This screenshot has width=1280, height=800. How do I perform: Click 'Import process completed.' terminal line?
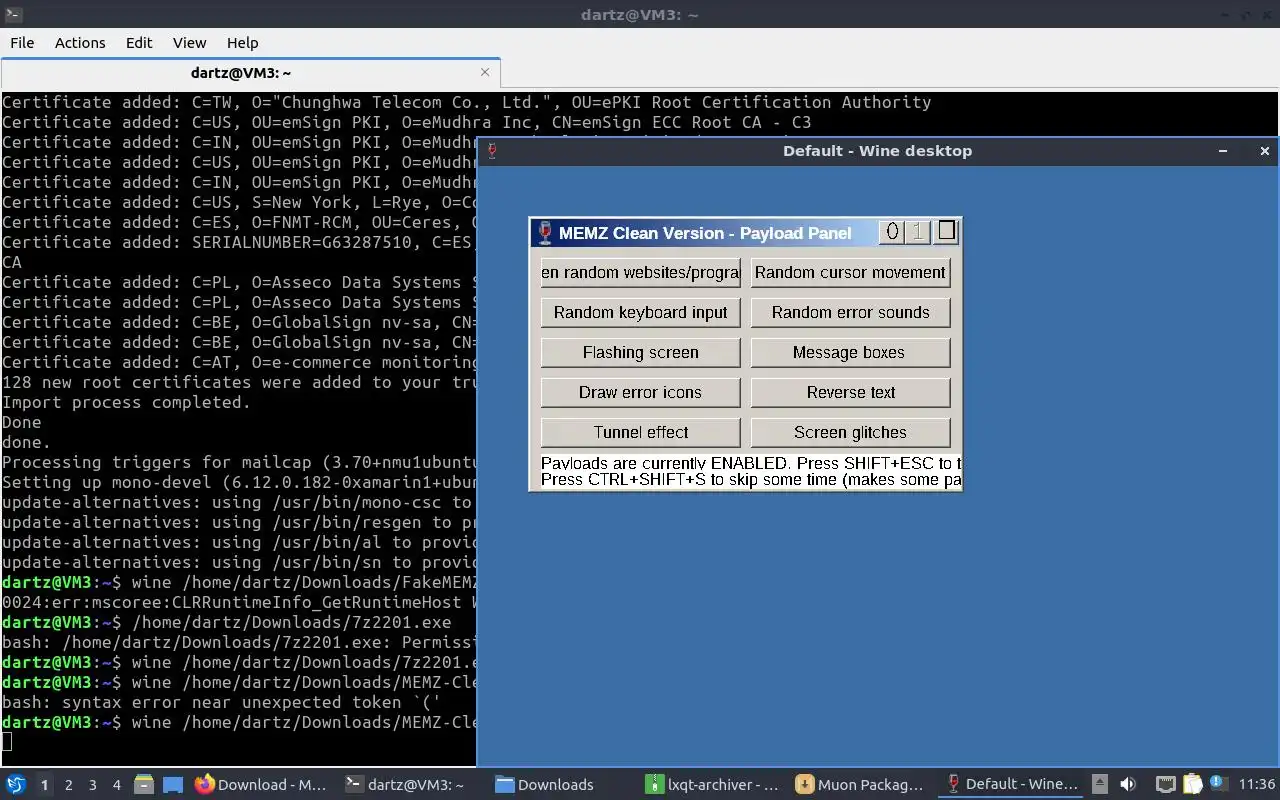click(127, 402)
